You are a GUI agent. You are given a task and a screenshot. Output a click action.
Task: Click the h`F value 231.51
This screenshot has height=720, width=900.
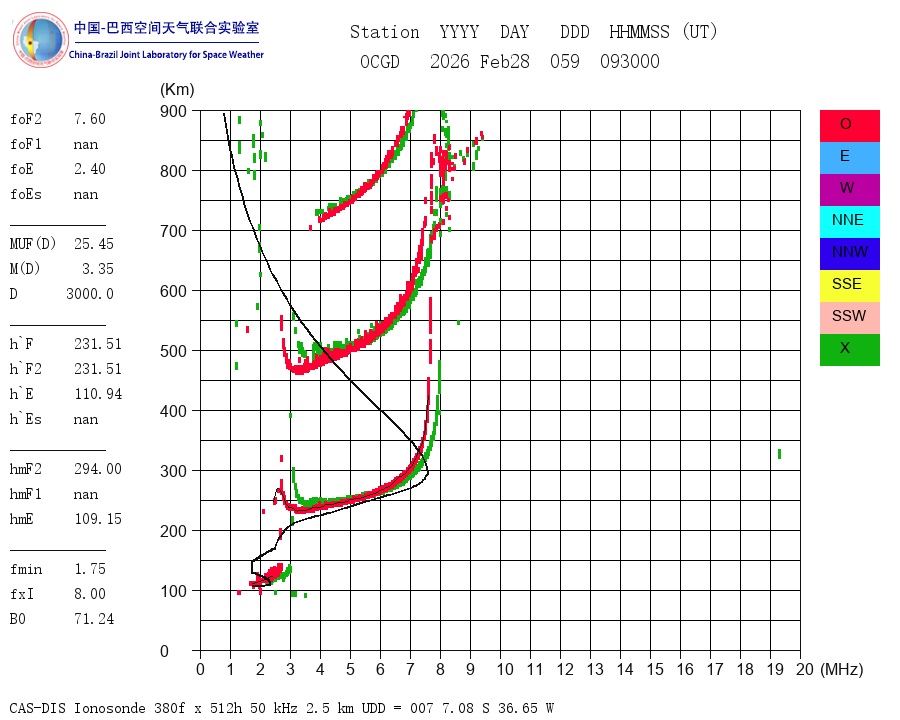(x=98, y=344)
